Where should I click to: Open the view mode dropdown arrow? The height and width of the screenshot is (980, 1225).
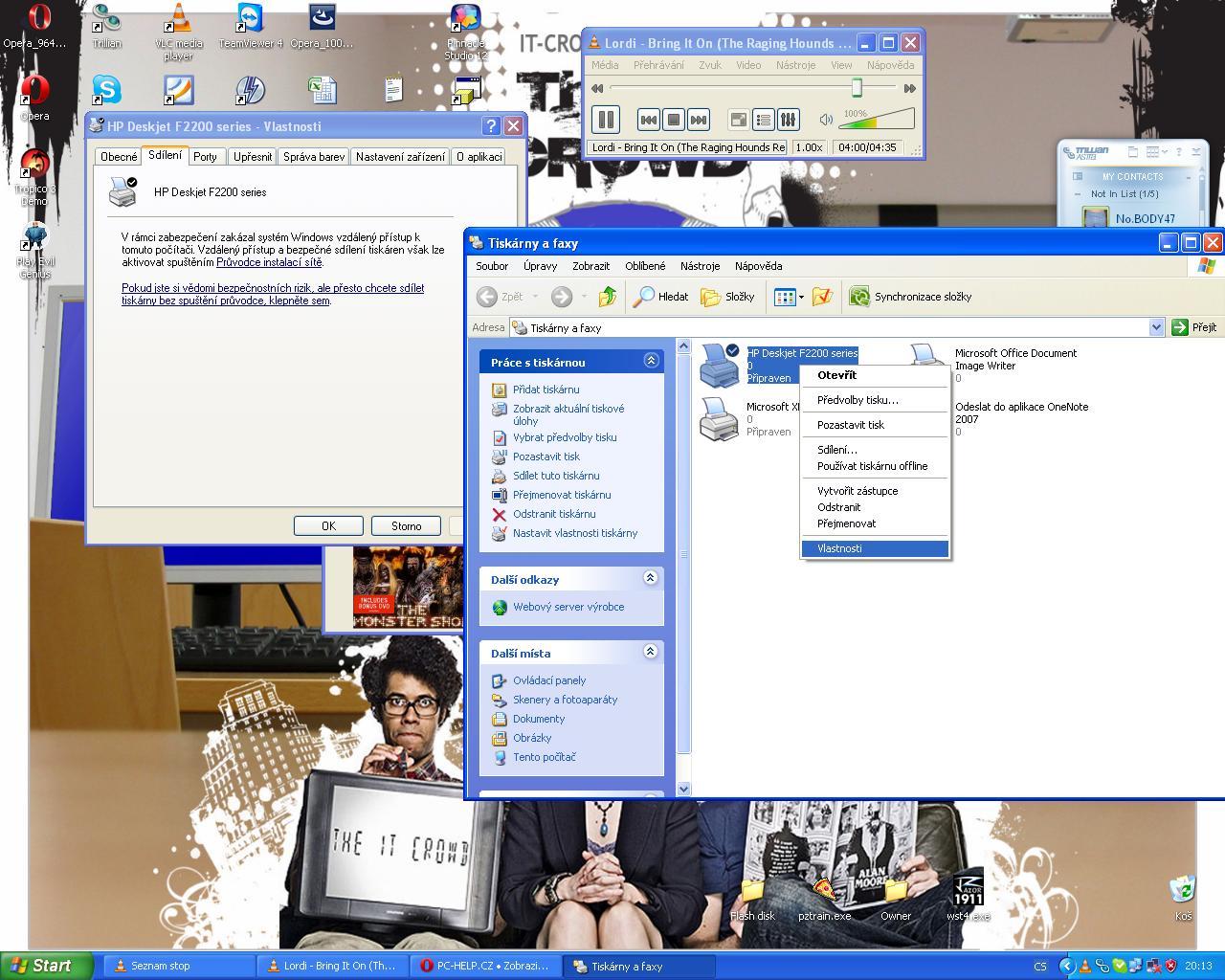[x=801, y=298]
